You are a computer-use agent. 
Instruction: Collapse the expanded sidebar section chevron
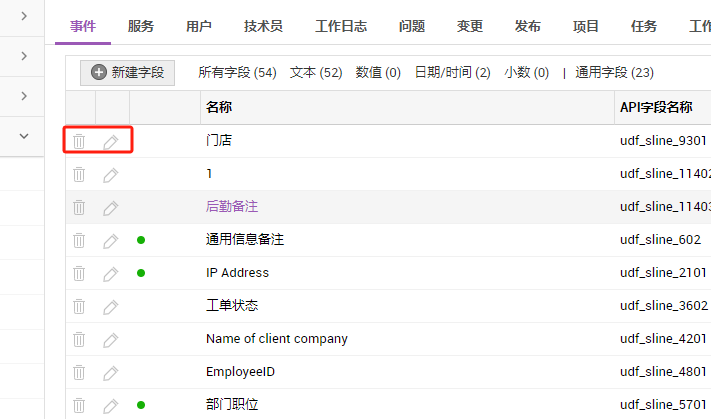[23, 136]
